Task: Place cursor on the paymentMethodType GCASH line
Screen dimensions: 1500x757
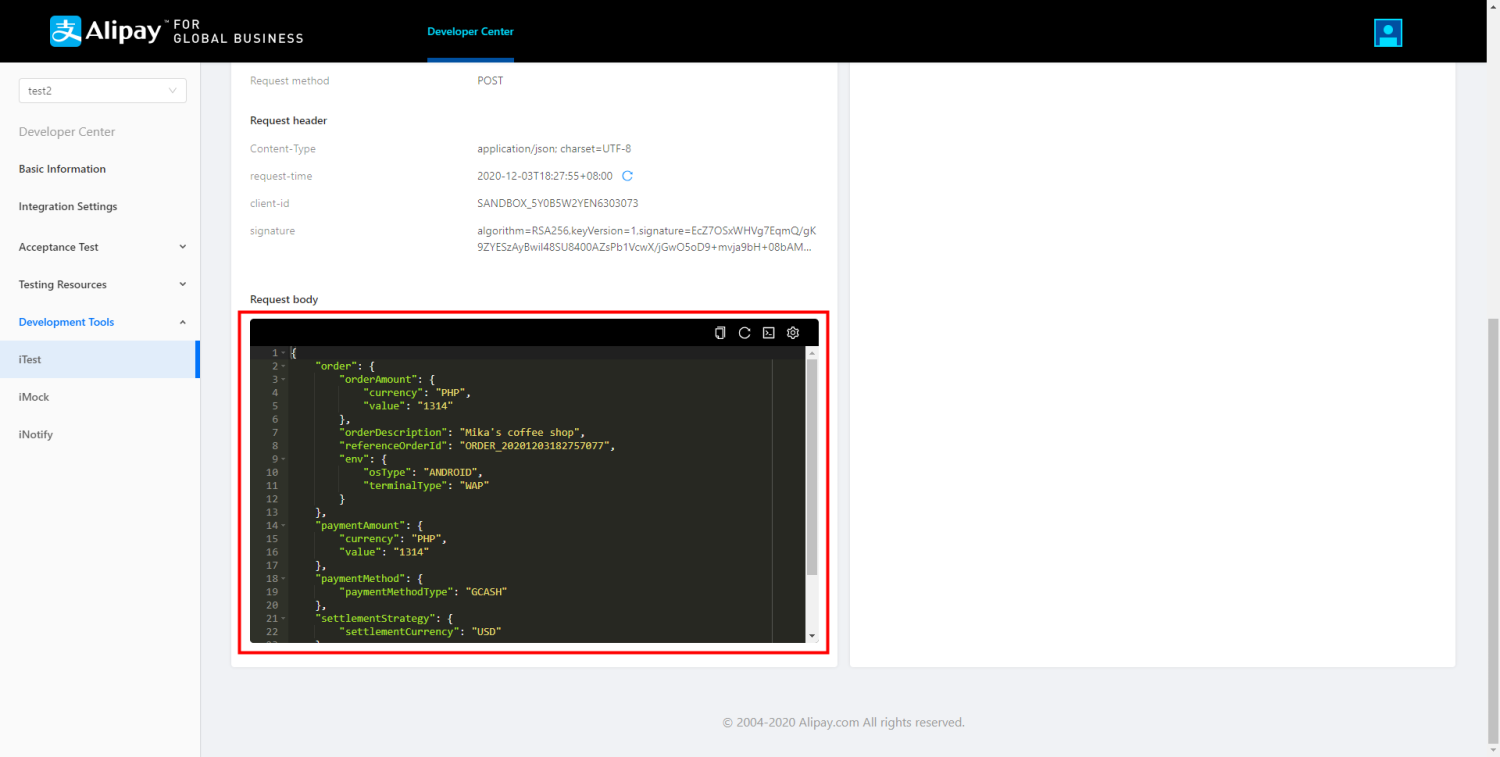Action: pos(424,591)
